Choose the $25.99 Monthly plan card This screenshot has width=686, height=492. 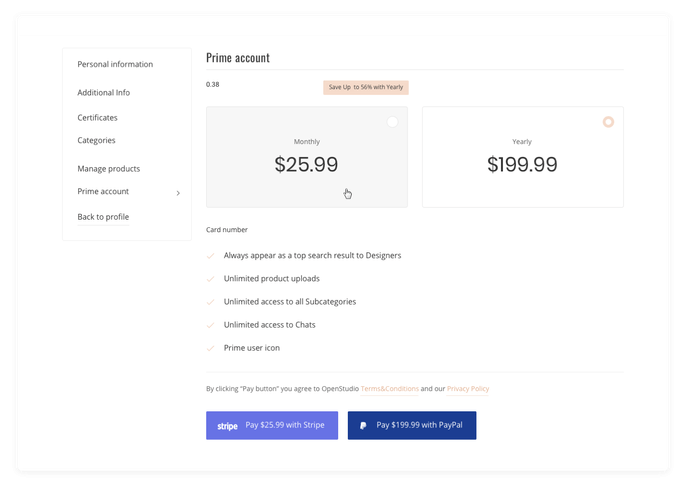click(307, 157)
